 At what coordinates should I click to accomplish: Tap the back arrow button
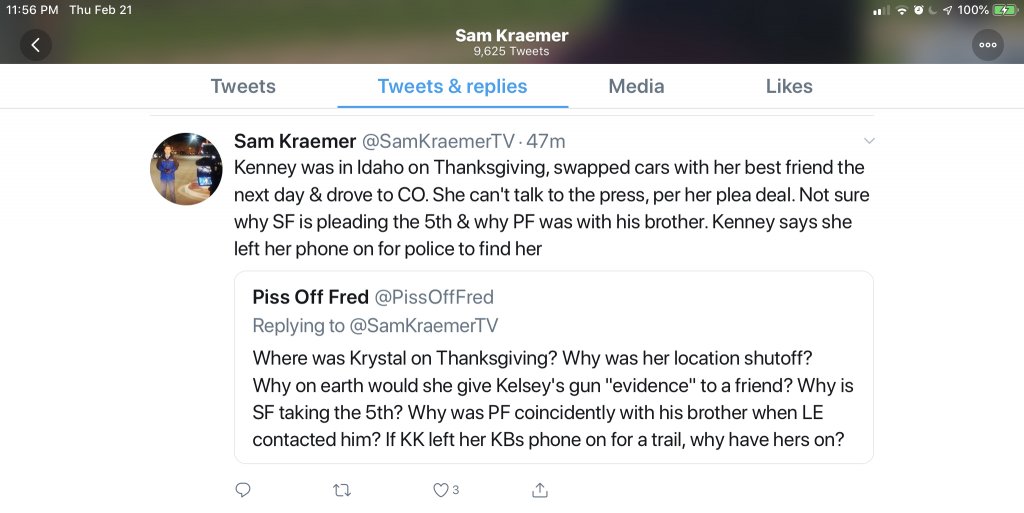click(36, 45)
